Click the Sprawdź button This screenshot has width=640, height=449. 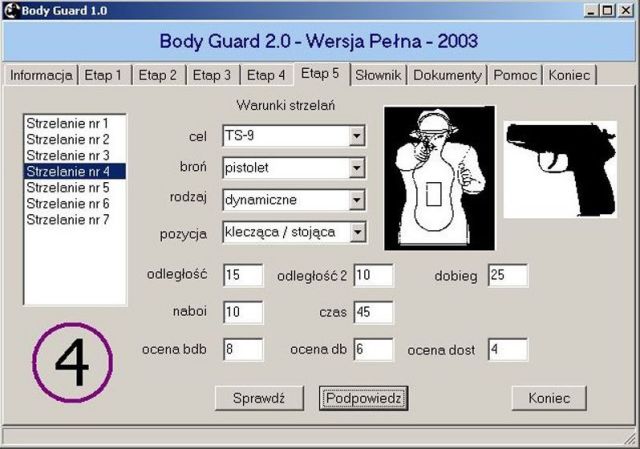(x=259, y=398)
